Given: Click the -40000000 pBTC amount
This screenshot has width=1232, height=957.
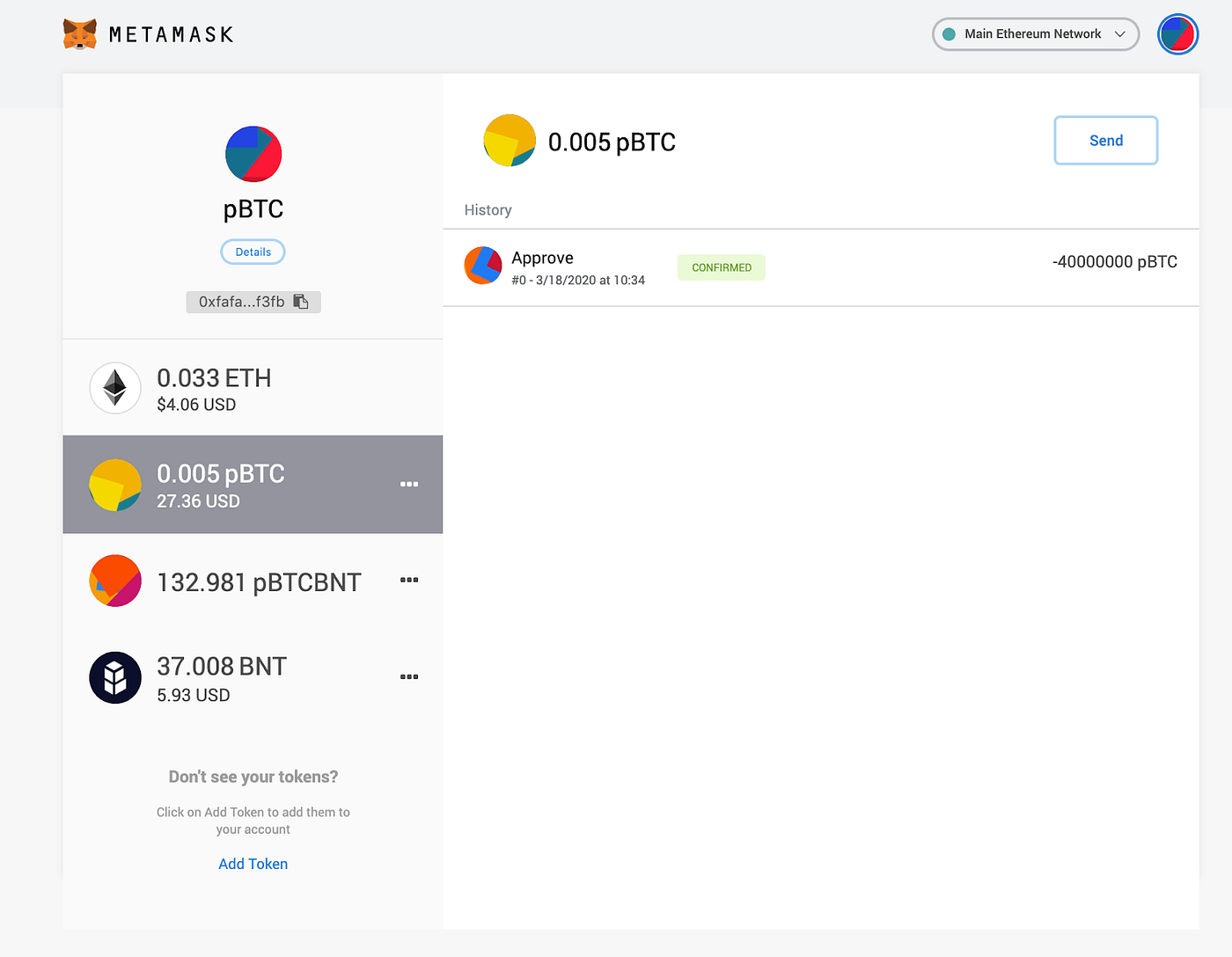Looking at the screenshot, I should [1115, 261].
